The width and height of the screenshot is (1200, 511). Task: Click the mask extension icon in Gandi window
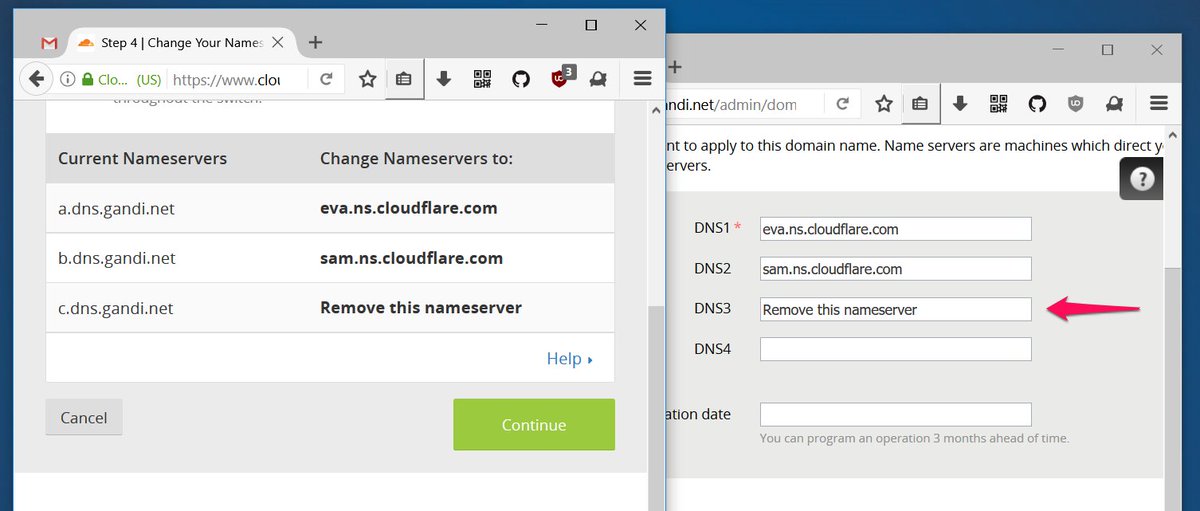pyautogui.click(x=1114, y=104)
